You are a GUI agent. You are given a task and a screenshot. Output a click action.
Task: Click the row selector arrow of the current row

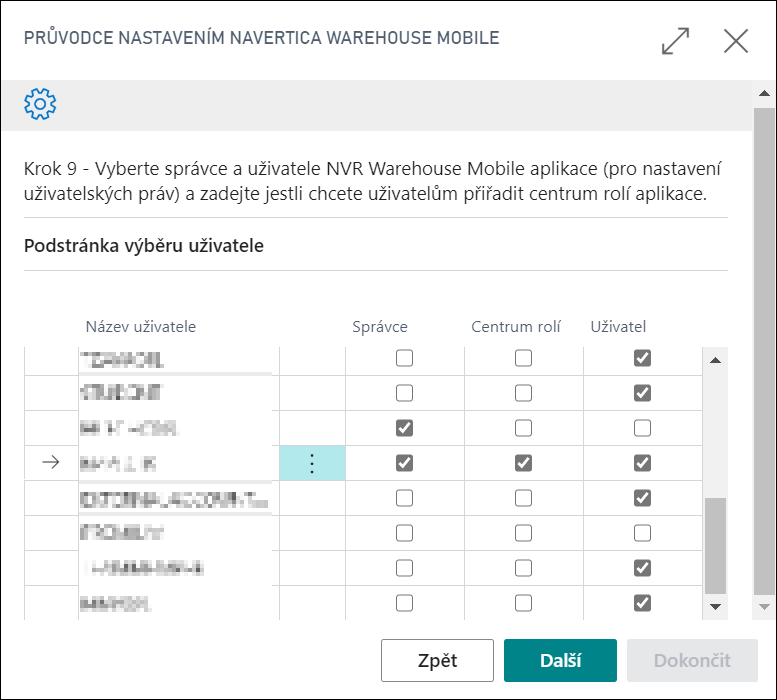51,463
